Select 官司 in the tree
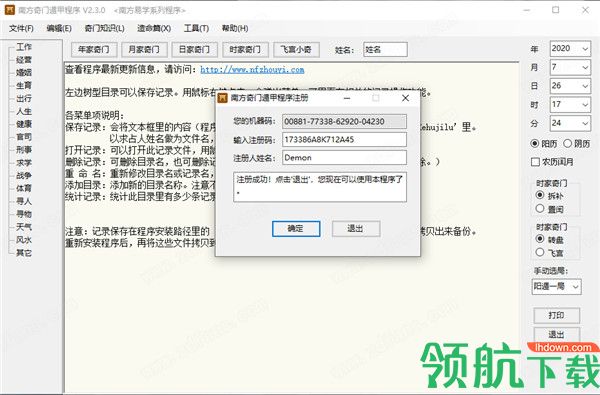Image resolution: width=600 pixels, height=395 pixels. [24, 137]
